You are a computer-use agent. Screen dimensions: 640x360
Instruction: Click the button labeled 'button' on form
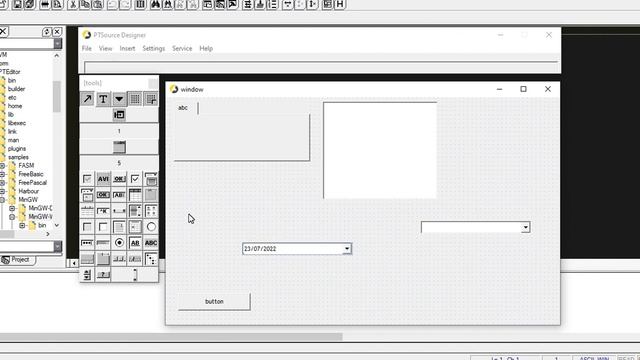point(214,302)
